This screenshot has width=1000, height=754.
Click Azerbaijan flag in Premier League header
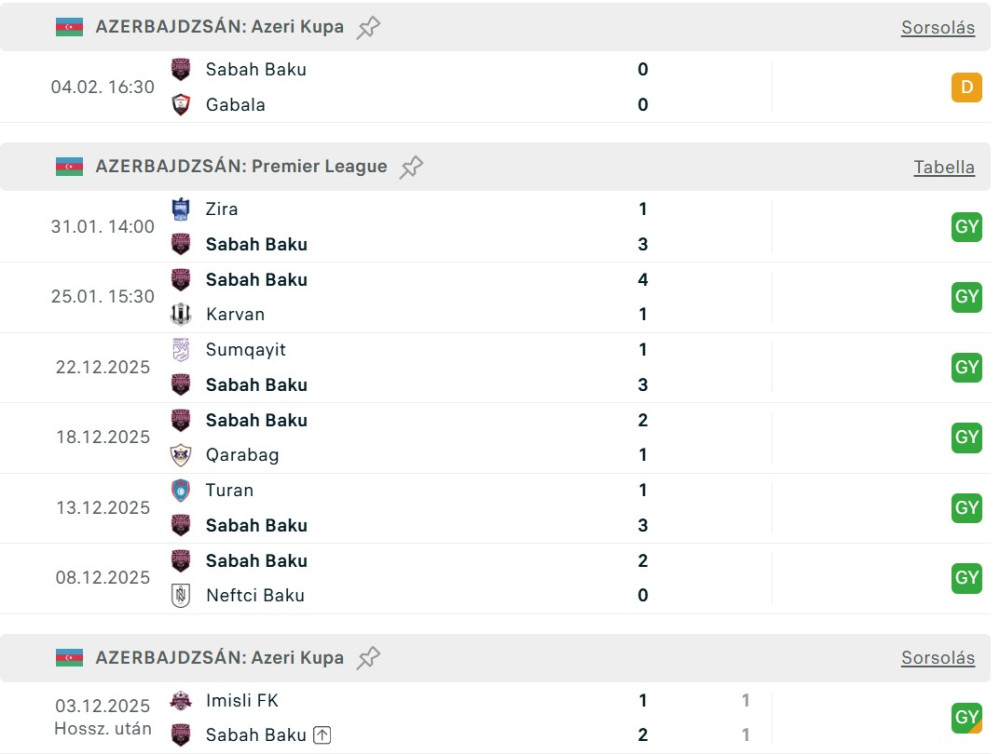[69, 167]
